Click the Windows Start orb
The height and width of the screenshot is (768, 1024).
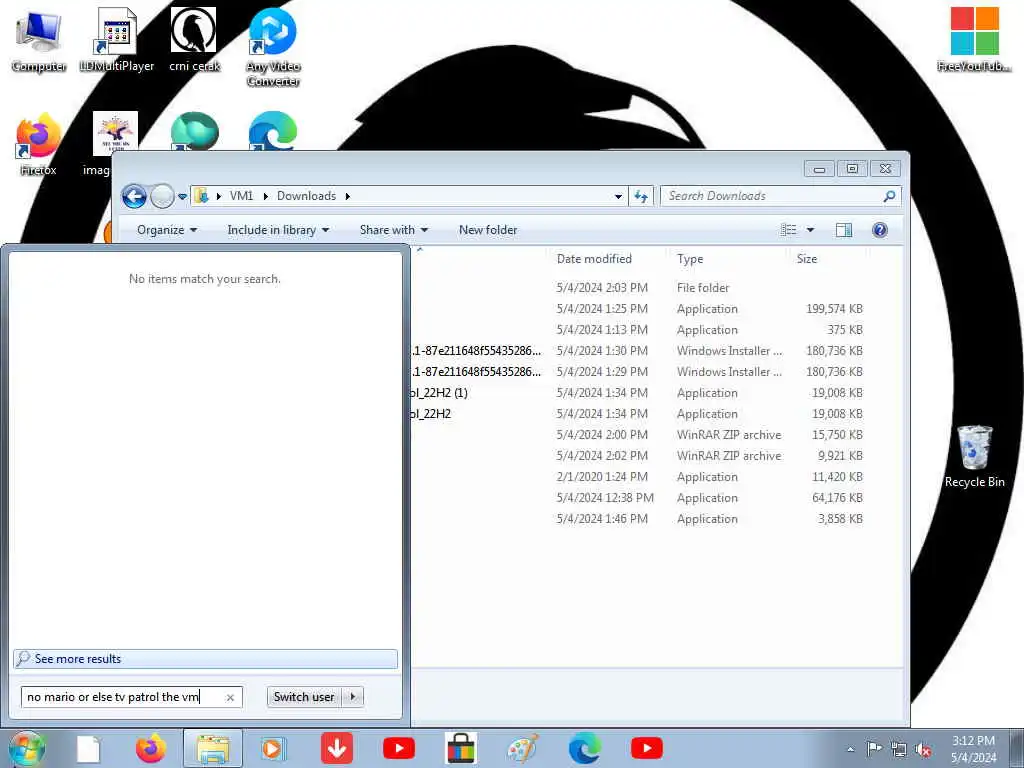click(x=27, y=748)
